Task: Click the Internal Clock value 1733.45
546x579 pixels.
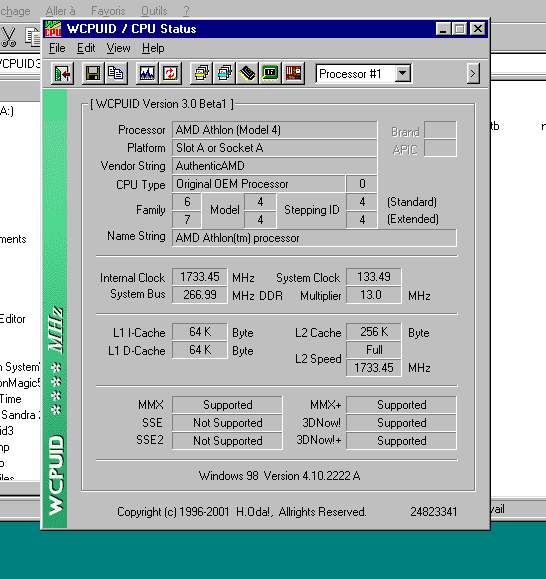Action: point(200,277)
